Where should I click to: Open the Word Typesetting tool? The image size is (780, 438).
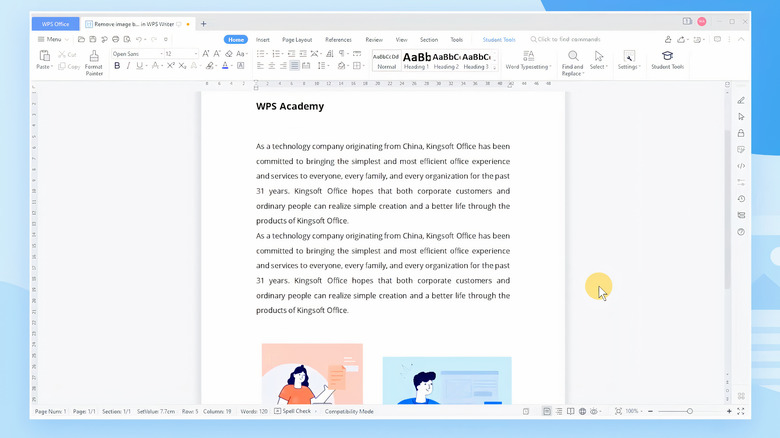pos(528,61)
